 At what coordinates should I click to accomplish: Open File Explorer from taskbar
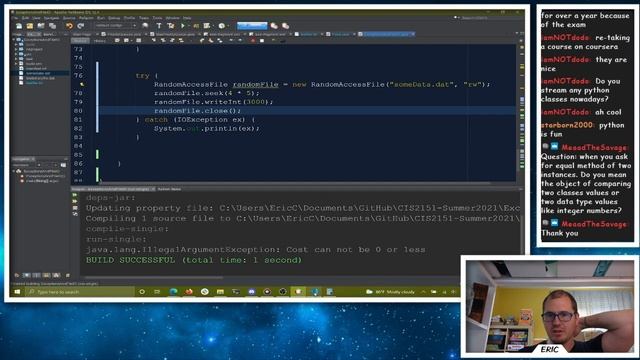(220, 292)
